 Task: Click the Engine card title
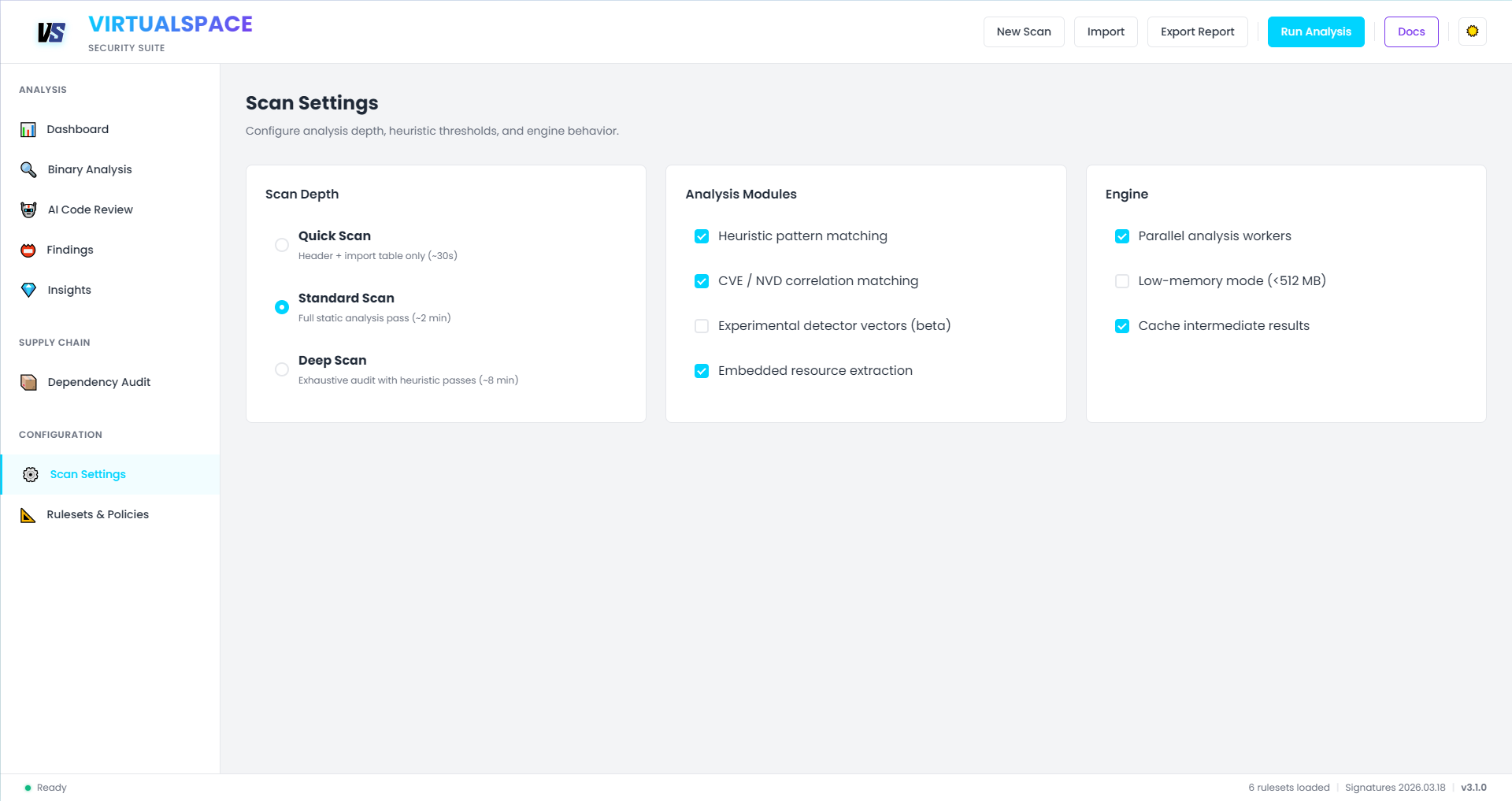[1127, 195]
